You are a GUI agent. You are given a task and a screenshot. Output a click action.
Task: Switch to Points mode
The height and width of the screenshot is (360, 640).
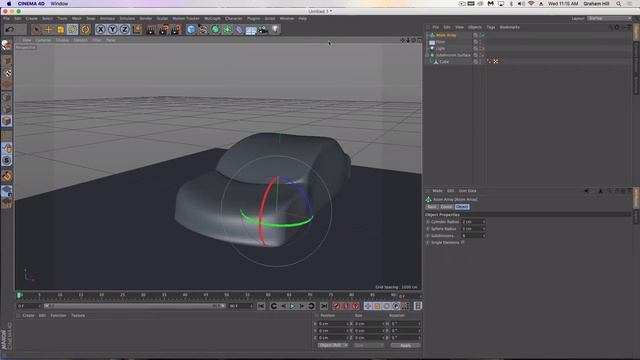point(7,97)
